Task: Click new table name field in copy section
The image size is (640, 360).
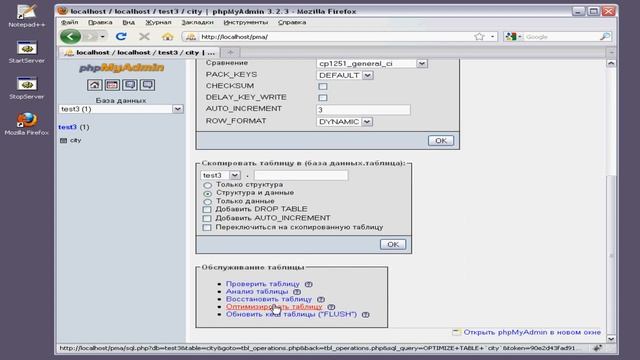Action: point(301,176)
